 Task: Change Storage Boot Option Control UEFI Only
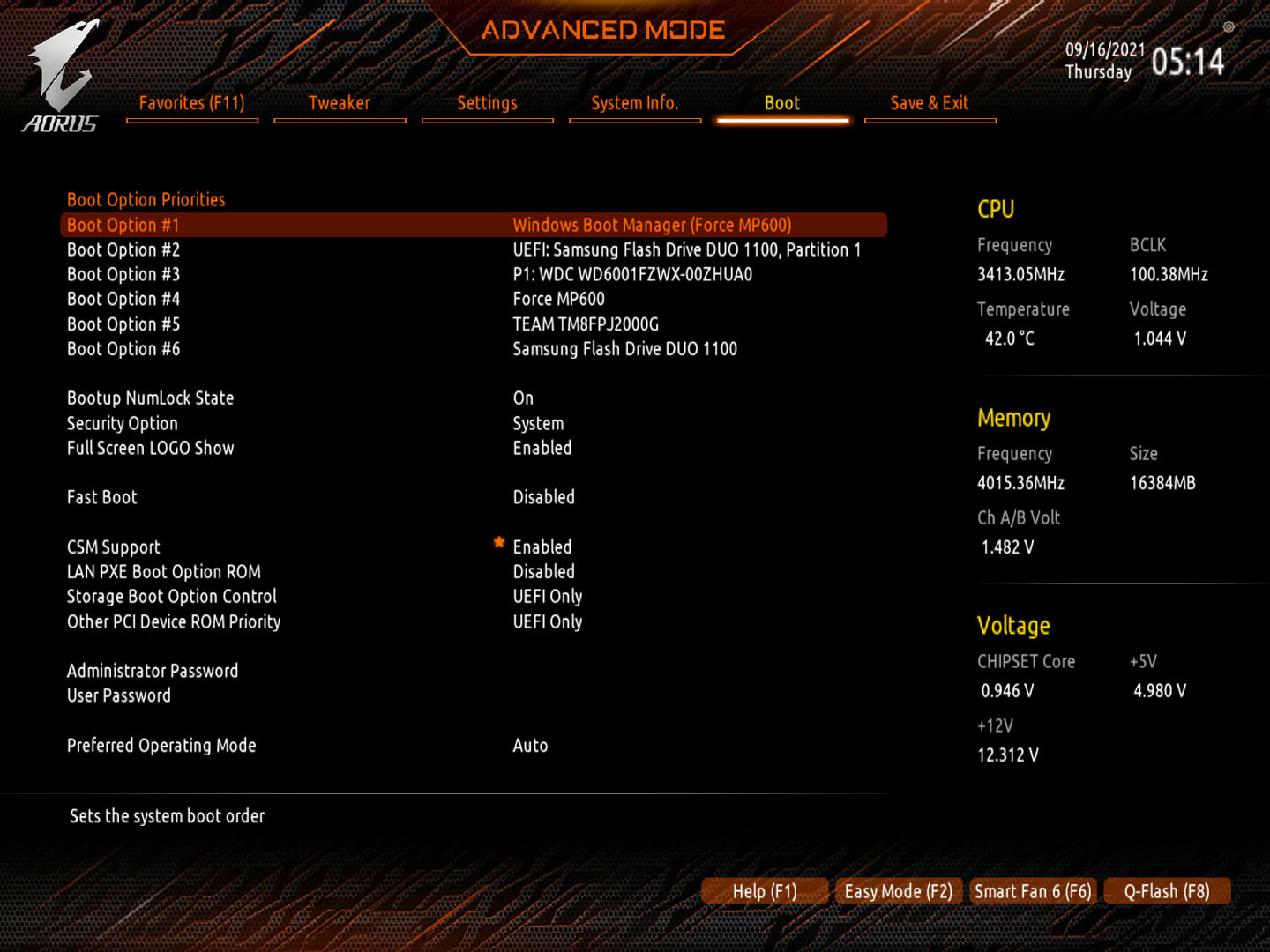point(548,597)
